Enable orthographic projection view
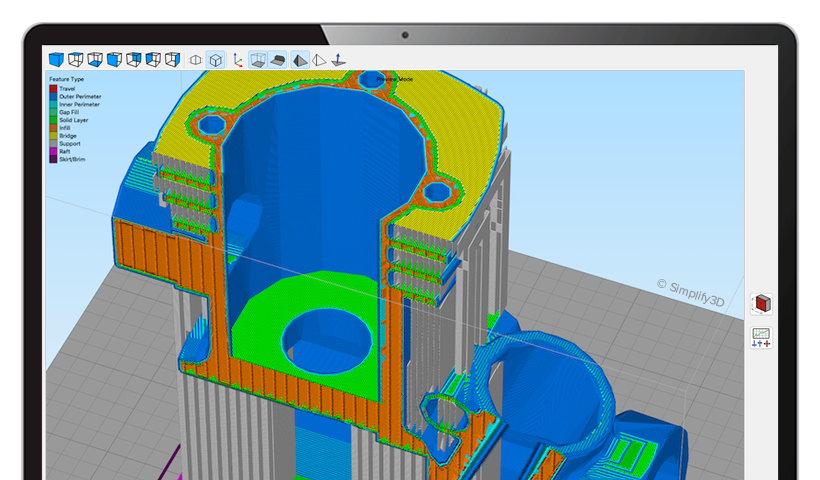The height and width of the screenshot is (480, 820). click(196, 59)
